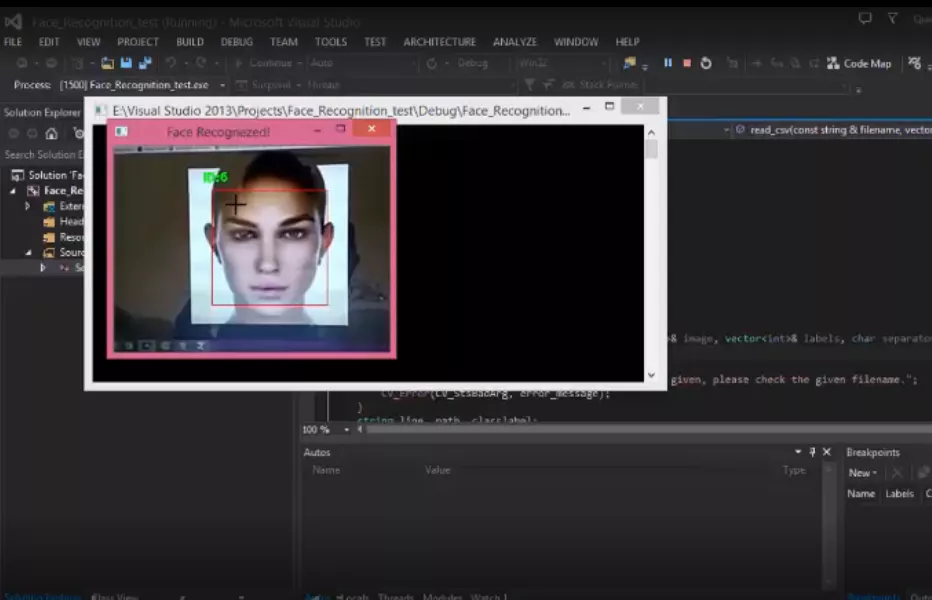Click the feedback speech bubble icon
This screenshot has width=932, height=600.
pyautogui.click(x=865, y=18)
